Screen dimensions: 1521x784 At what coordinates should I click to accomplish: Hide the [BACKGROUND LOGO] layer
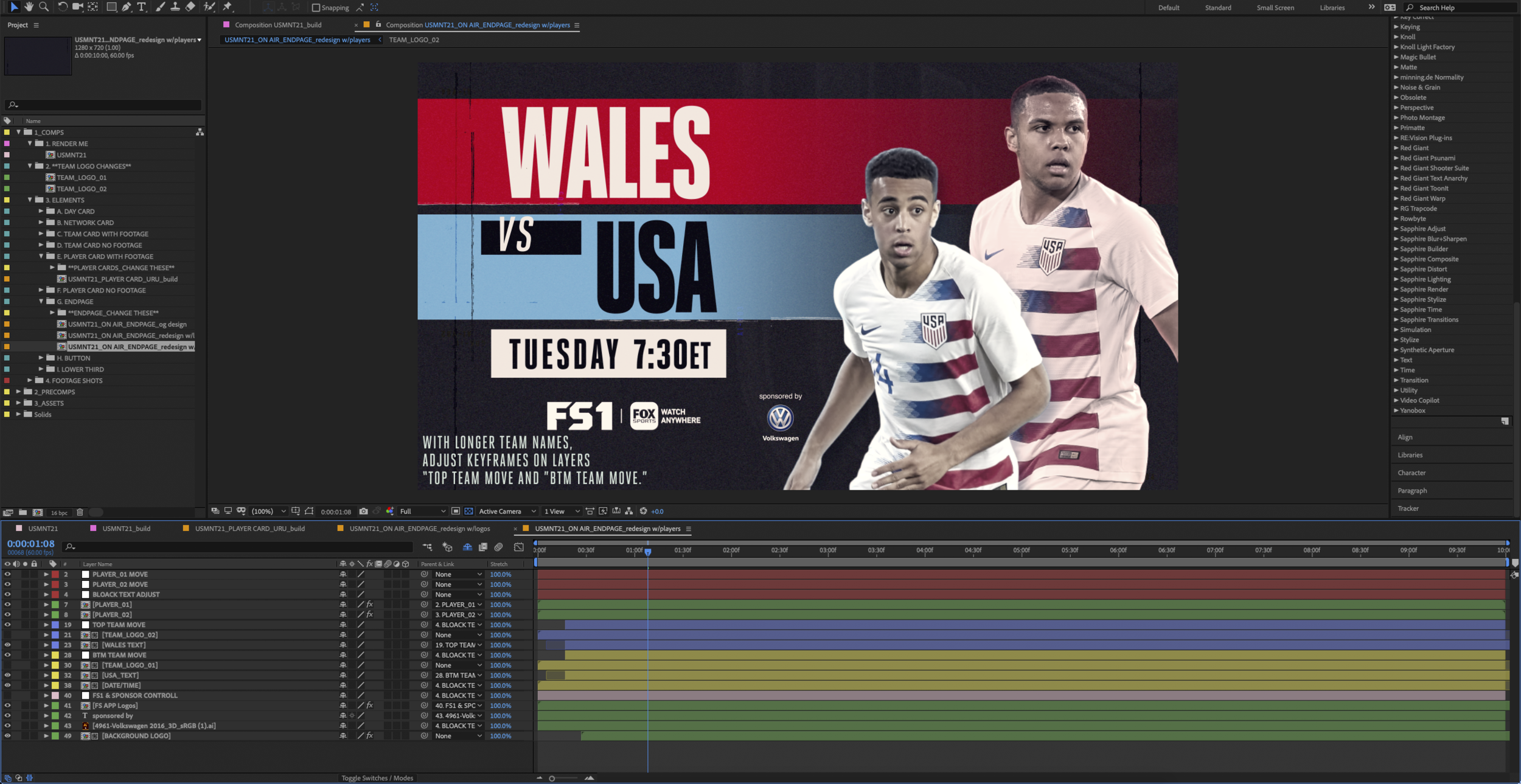[x=7, y=736]
